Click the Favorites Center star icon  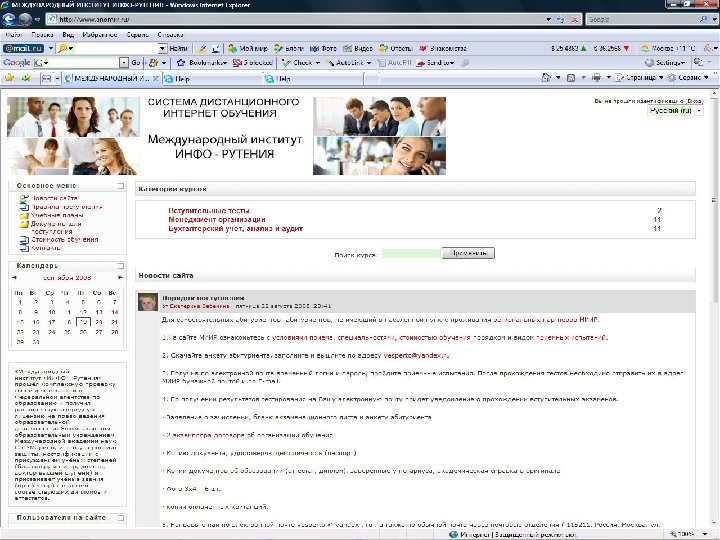click(9, 78)
